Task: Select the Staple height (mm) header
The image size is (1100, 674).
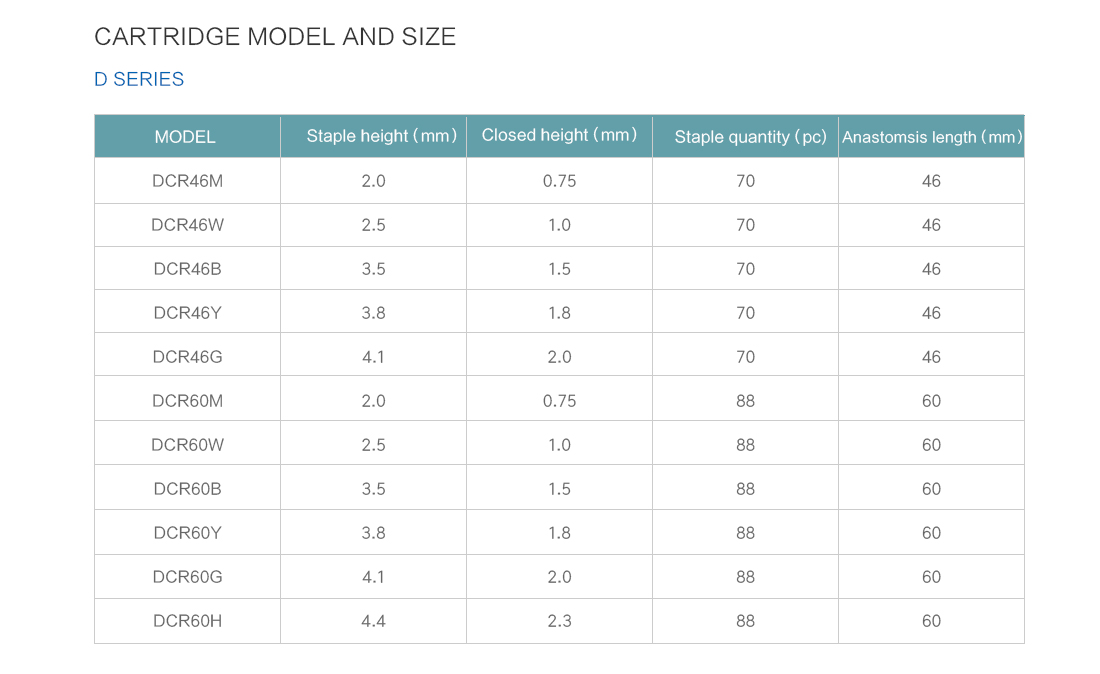Action: 373,137
